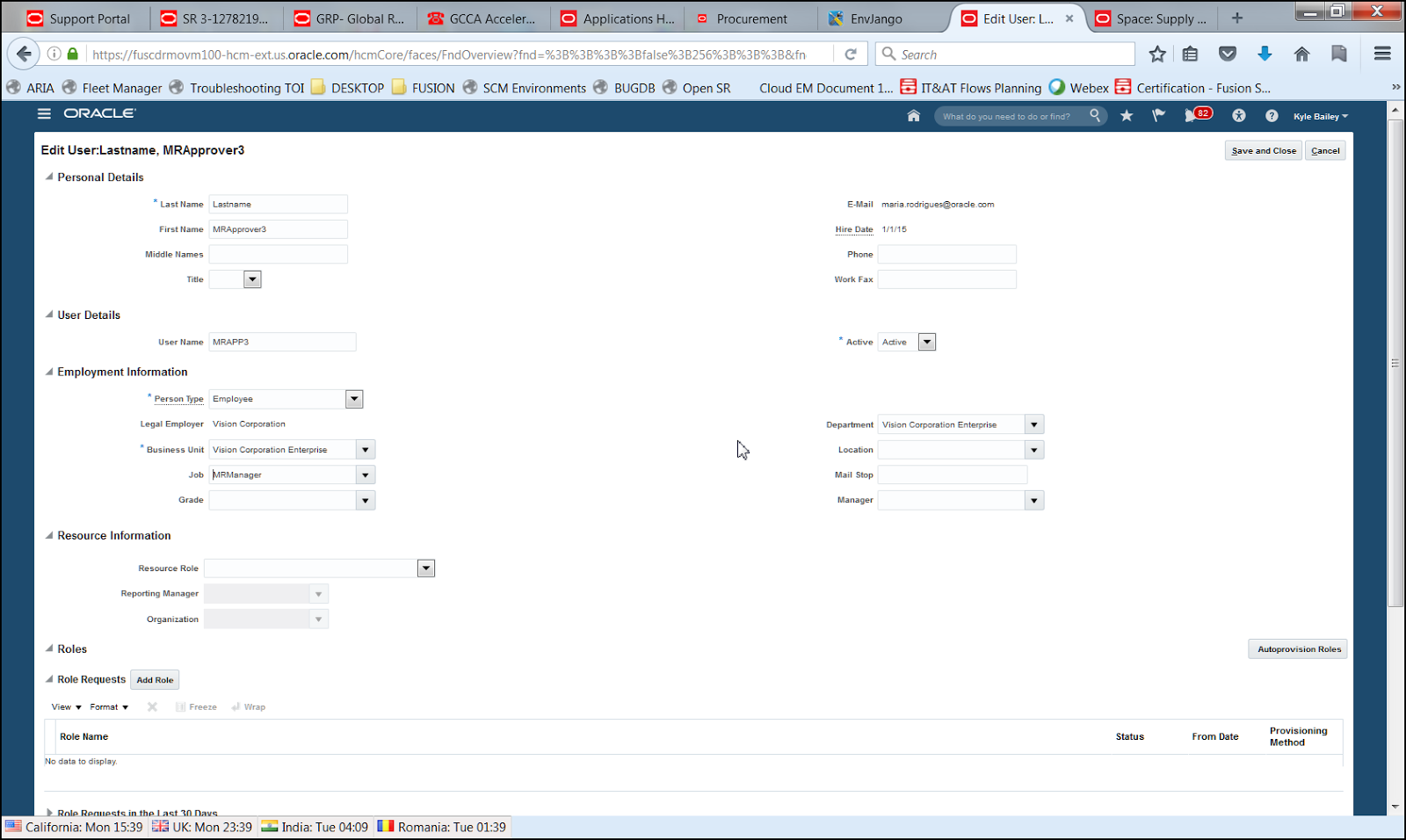Click the accessibility icon in the header
Viewport: 1406px width, 840px height.
pyautogui.click(x=1239, y=115)
